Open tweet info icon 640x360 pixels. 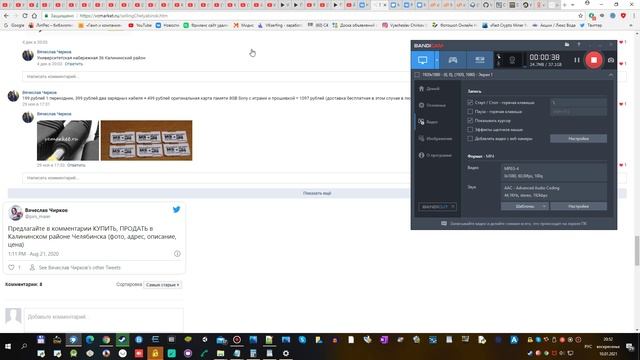coord(177,253)
